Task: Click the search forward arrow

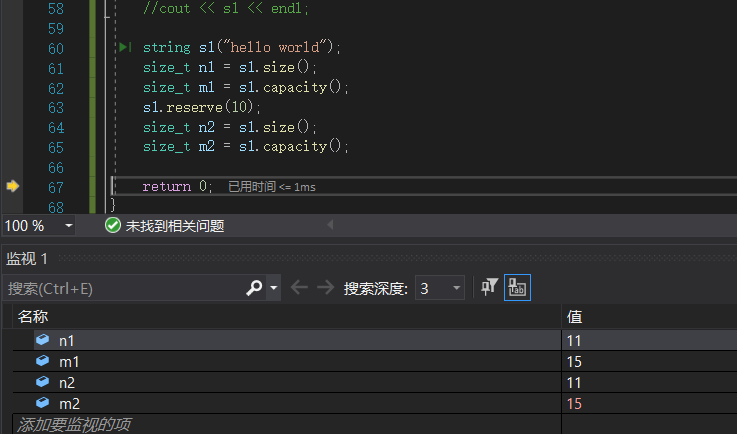Action: (325, 288)
